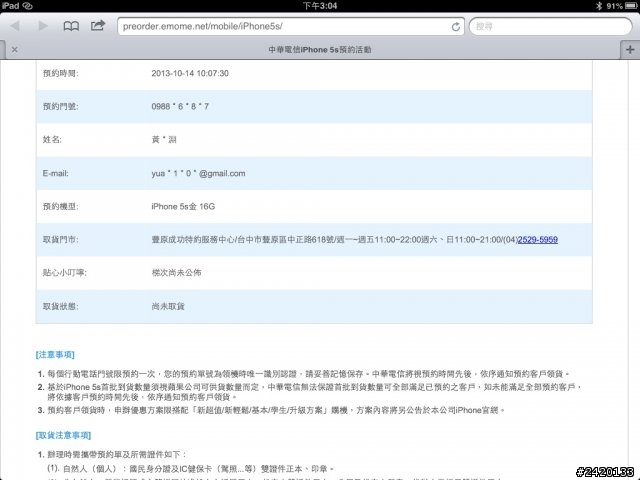
Task: Select the store address text 豐原成功特約服務中心
Action: coord(193,240)
